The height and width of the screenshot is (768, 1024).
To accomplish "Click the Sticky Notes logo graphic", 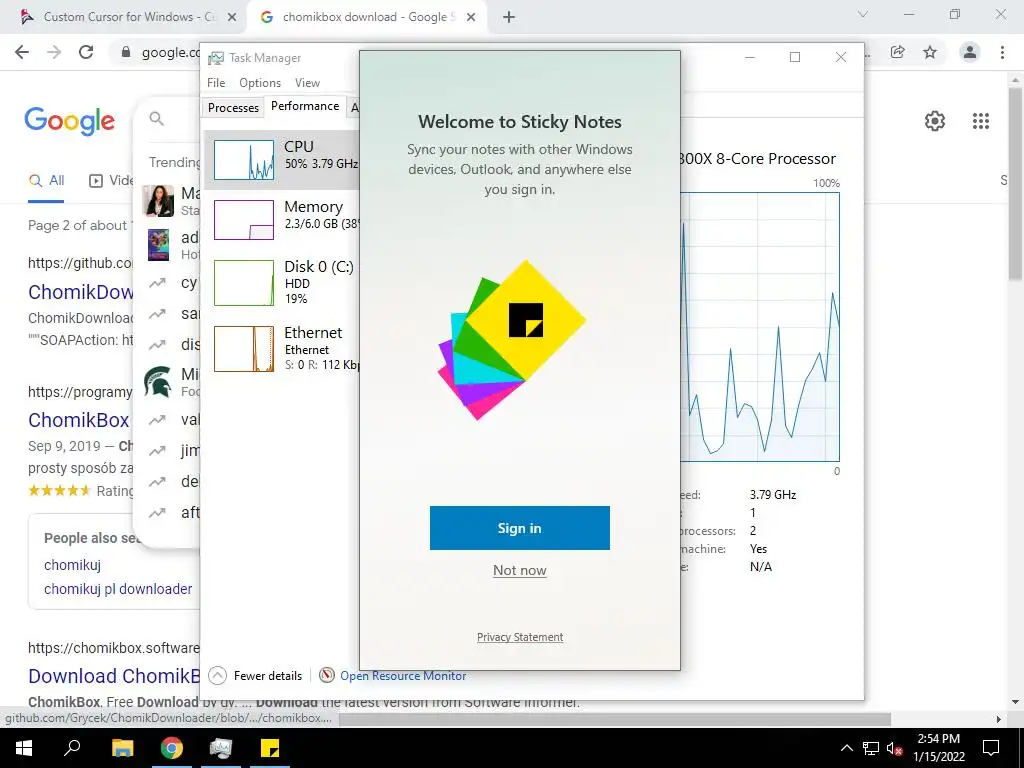I will click(511, 340).
